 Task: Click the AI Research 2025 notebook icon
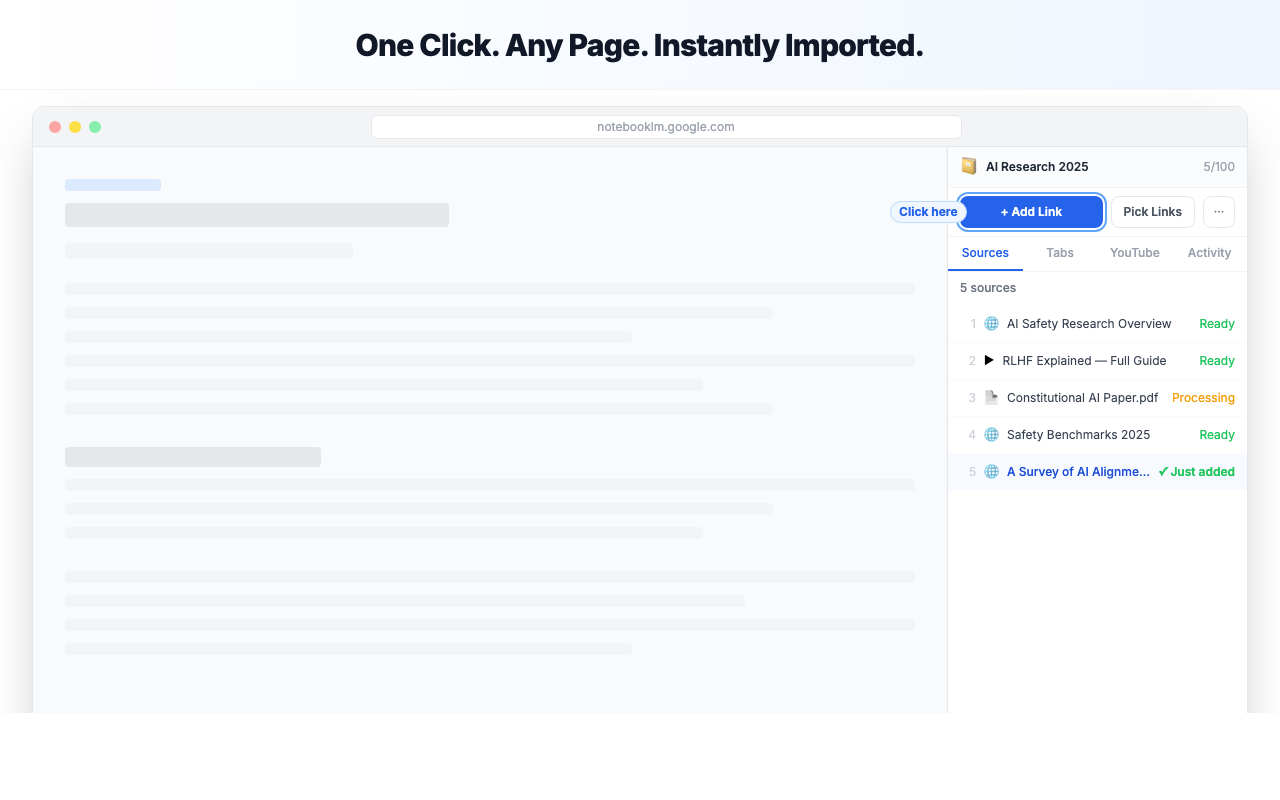pyautogui.click(x=968, y=166)
